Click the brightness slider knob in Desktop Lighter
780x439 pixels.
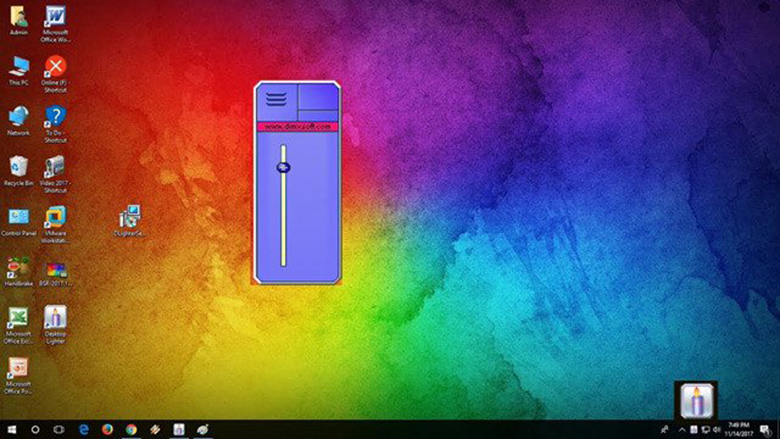284,167
